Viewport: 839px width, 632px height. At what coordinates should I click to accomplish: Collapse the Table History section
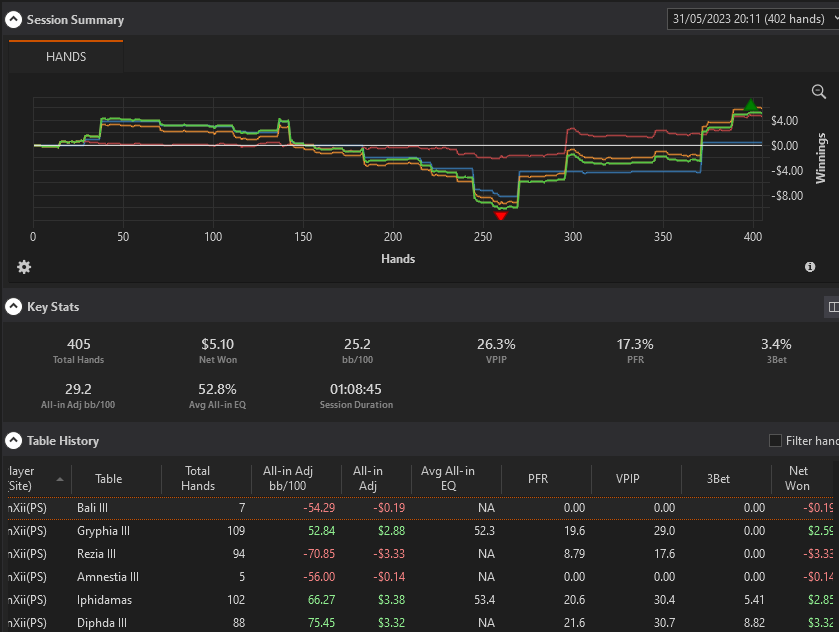point(13,440)
